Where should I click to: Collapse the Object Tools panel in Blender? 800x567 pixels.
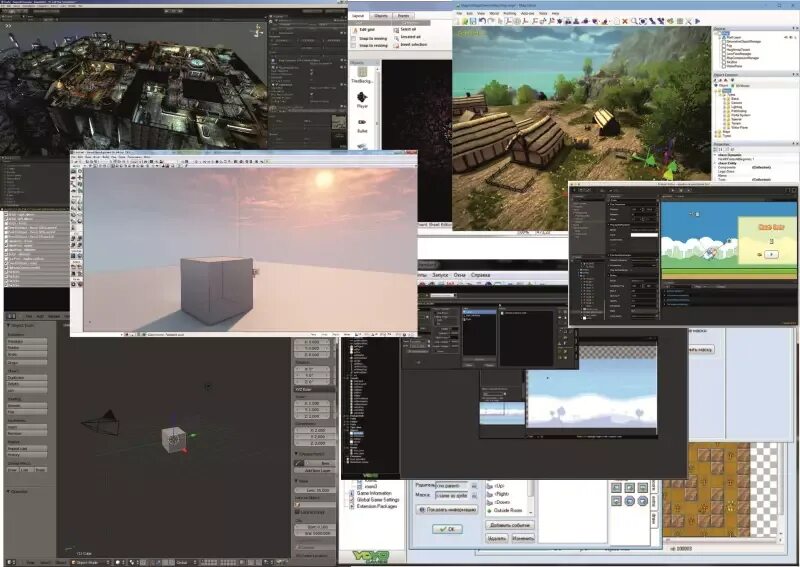9,325
